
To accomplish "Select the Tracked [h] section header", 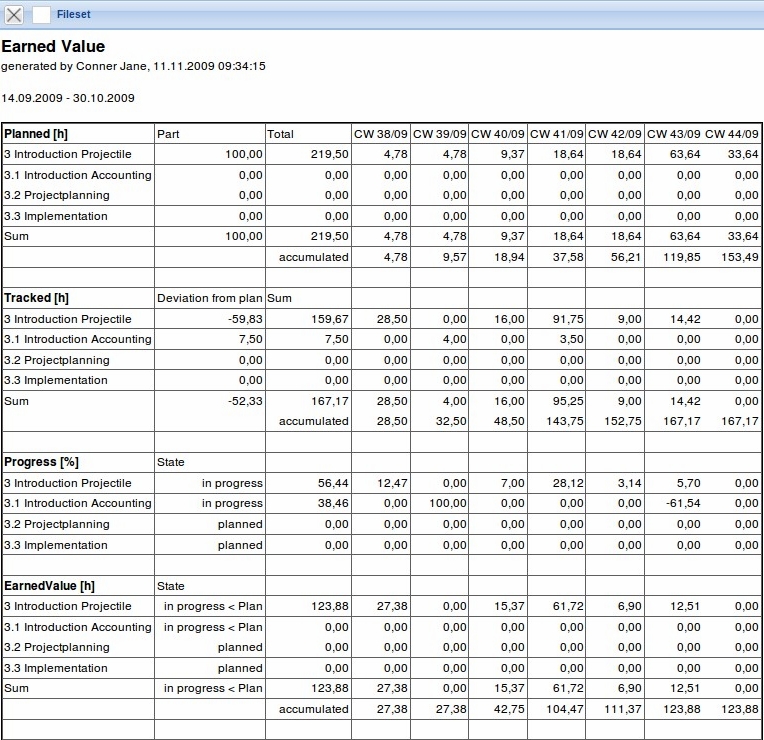I will (36, 298).
